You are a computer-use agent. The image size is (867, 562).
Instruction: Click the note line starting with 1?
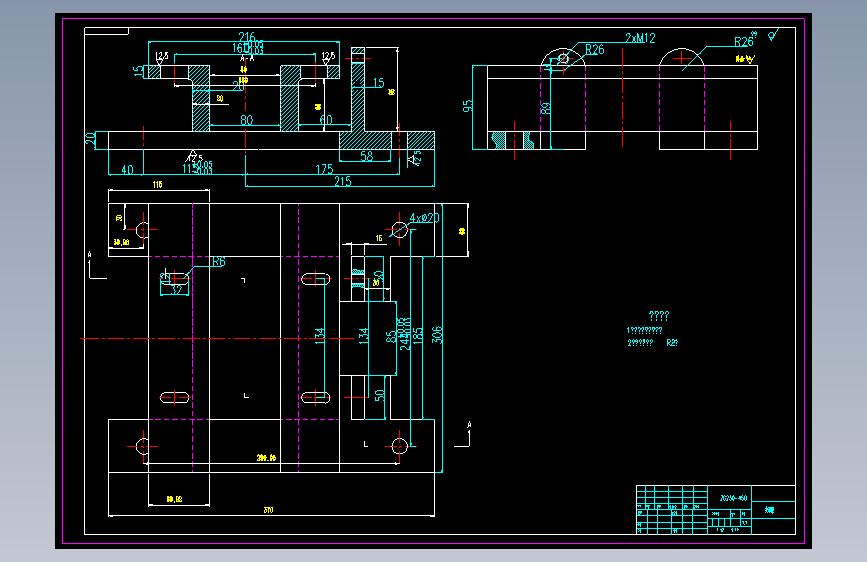point(644,330)
